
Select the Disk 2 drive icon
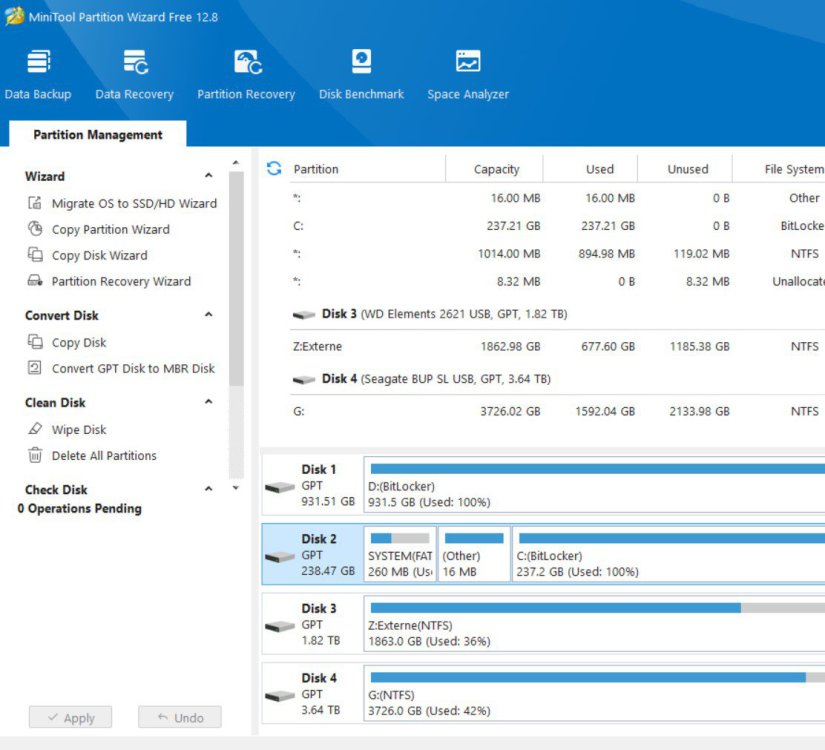pos(280,557)
